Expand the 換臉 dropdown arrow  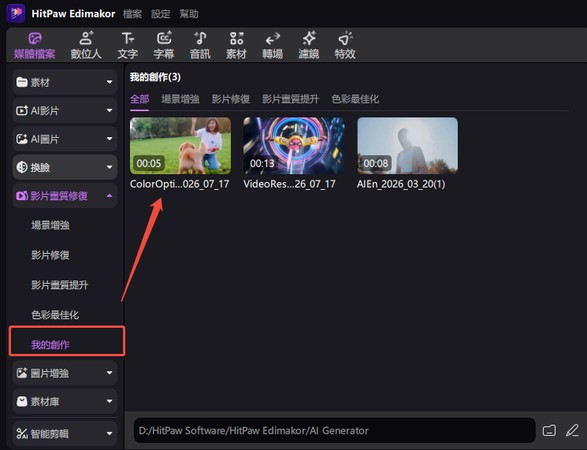click(109, 167)
